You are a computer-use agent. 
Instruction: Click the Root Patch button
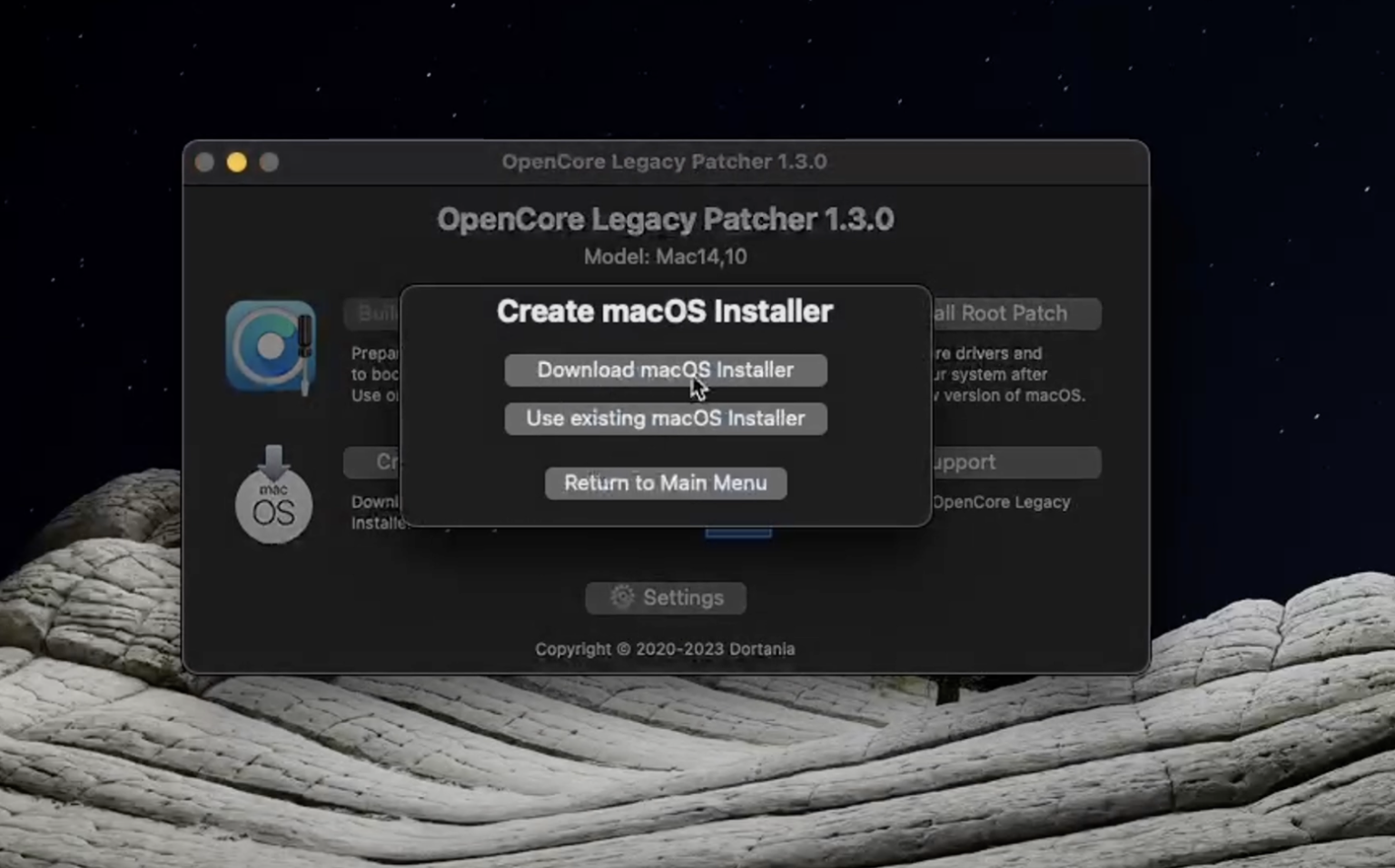click(x=1016, y=313)
